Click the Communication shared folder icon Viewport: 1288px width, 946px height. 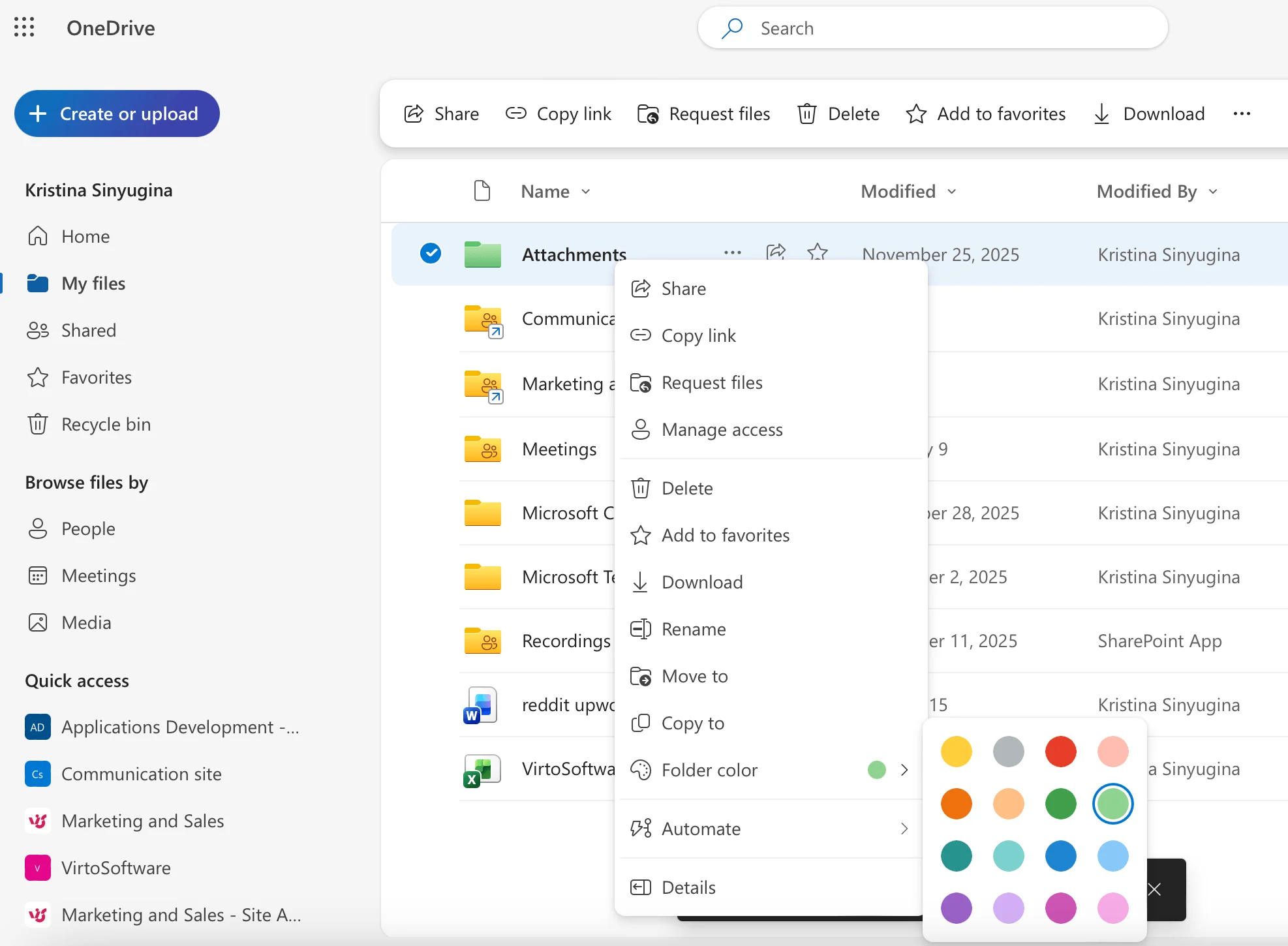[x=483, y=320]
